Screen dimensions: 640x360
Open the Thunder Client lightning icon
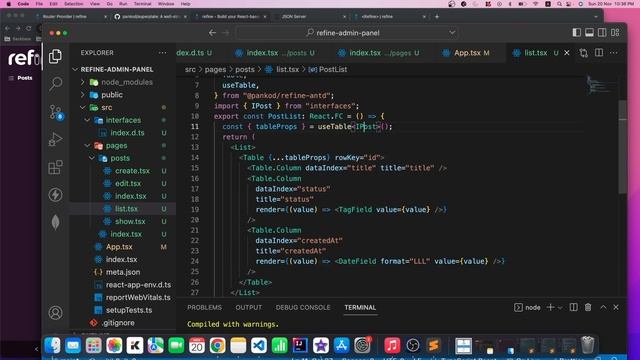(56, 195)
